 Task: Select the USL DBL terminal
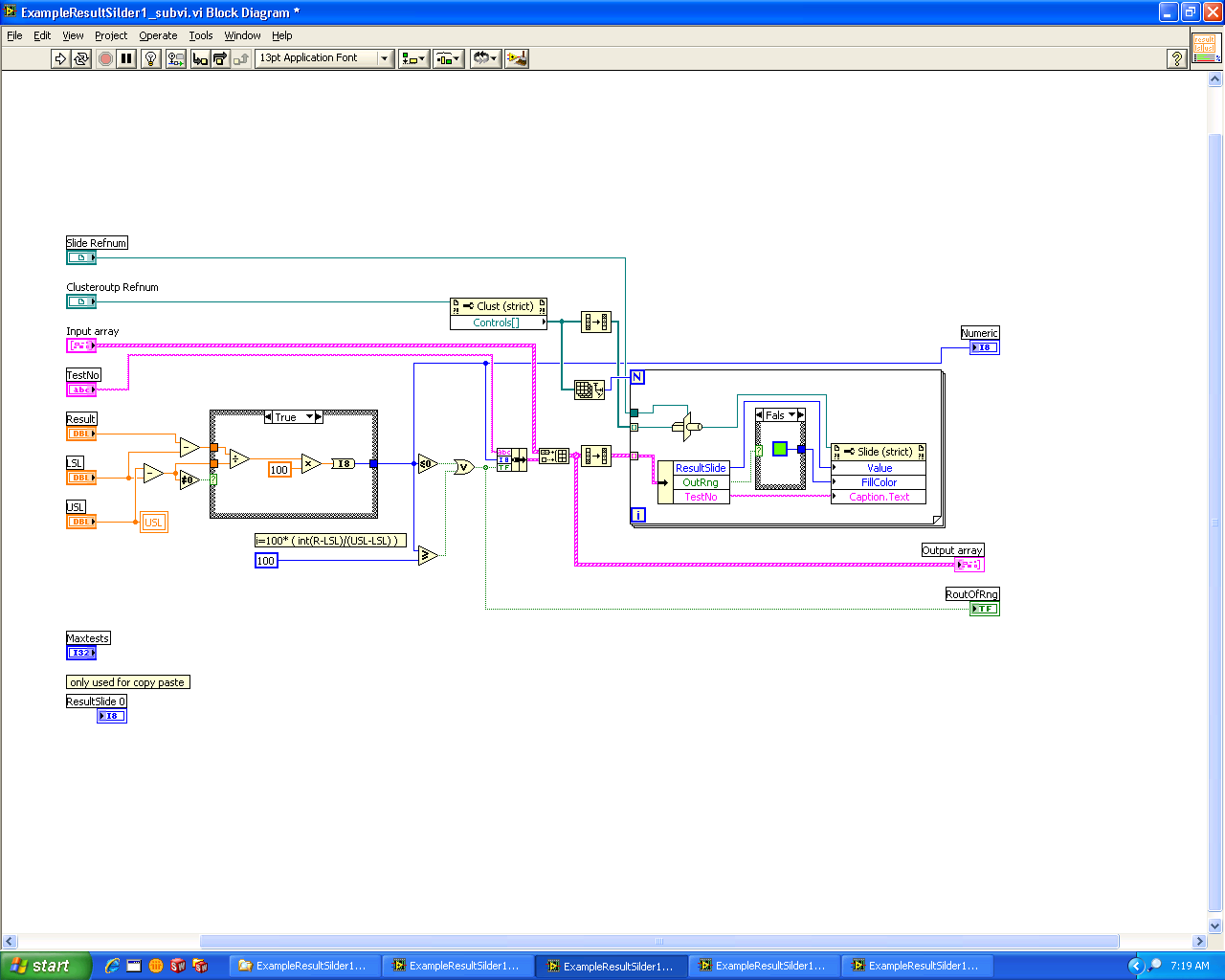click(x=81, y=522)
